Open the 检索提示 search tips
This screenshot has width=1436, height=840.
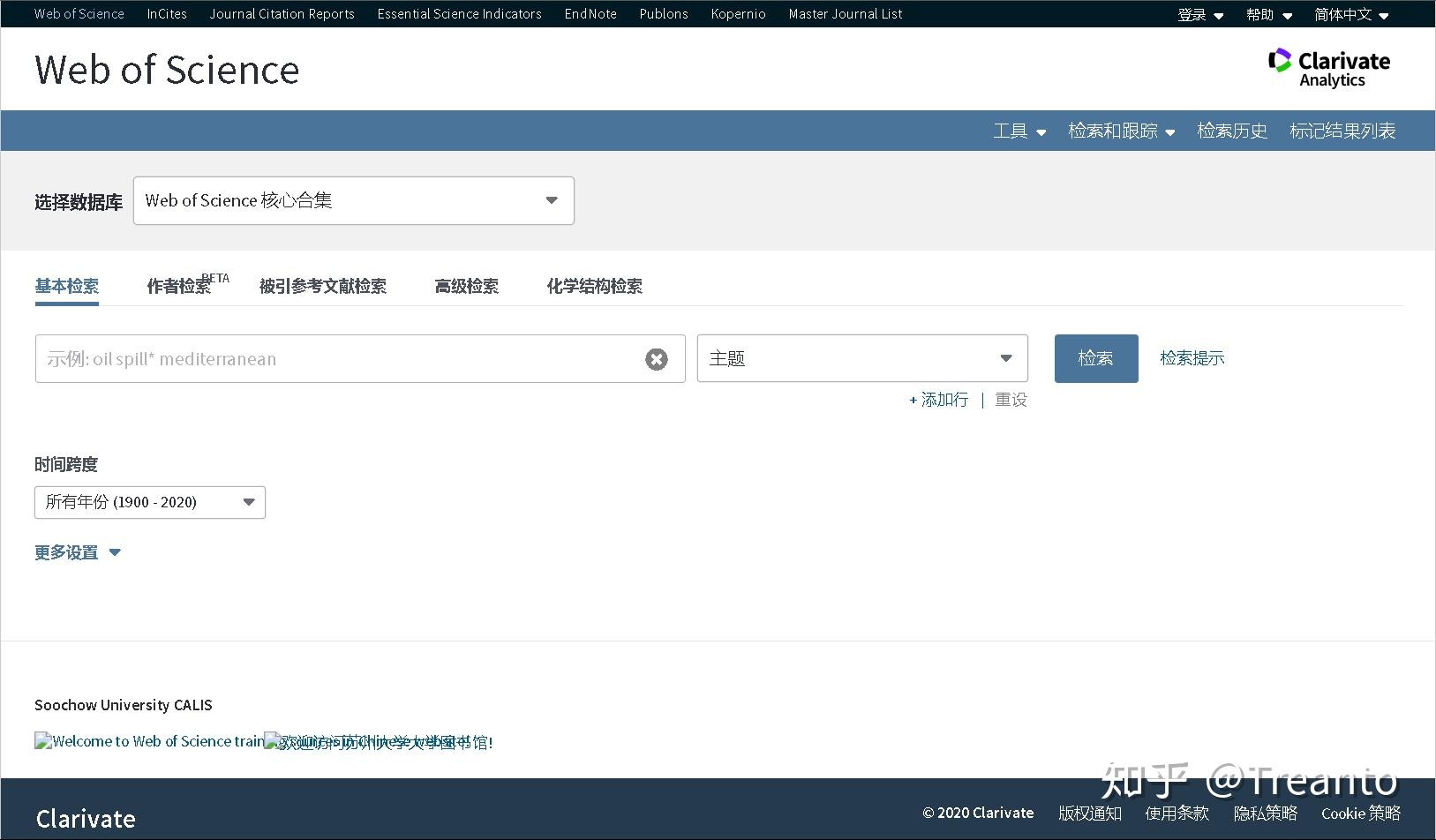point(1191,358)
